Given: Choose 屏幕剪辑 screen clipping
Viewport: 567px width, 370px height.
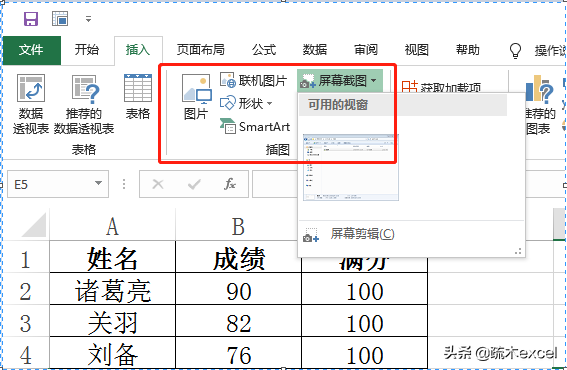Looking at the screenshot, I should [x=349, y=234].
